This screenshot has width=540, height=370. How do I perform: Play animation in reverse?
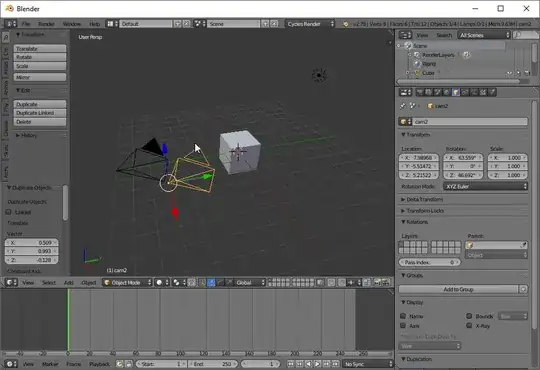(x=309, y=364)
